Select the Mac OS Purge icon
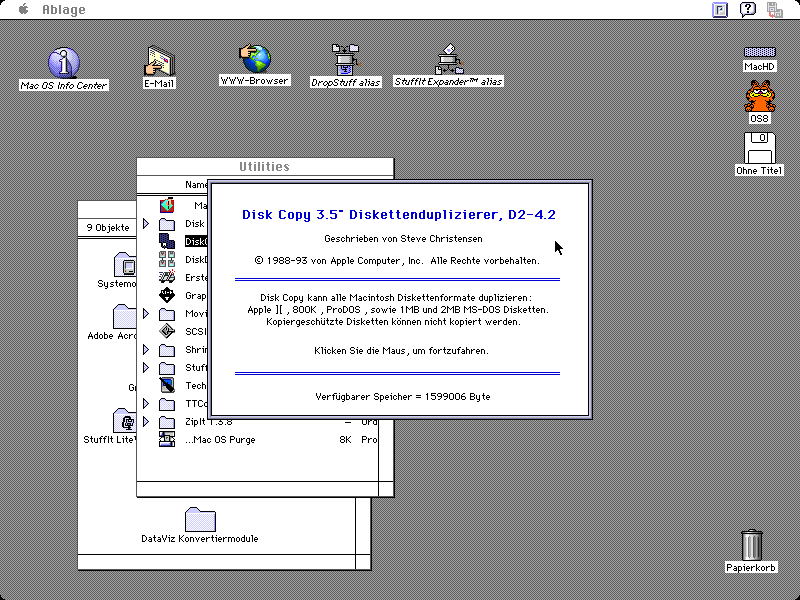Viewport: 800px width, 600px height. pos(167,439)
